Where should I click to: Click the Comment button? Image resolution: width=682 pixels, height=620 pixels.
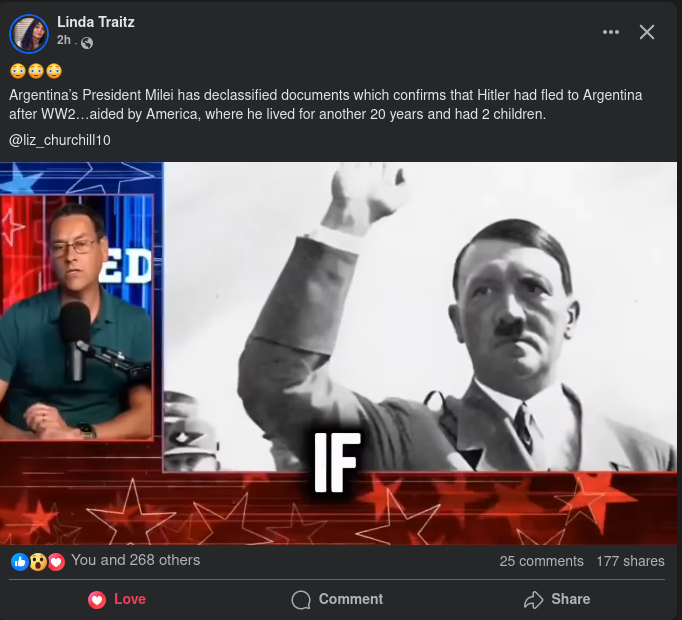point(337,599)
